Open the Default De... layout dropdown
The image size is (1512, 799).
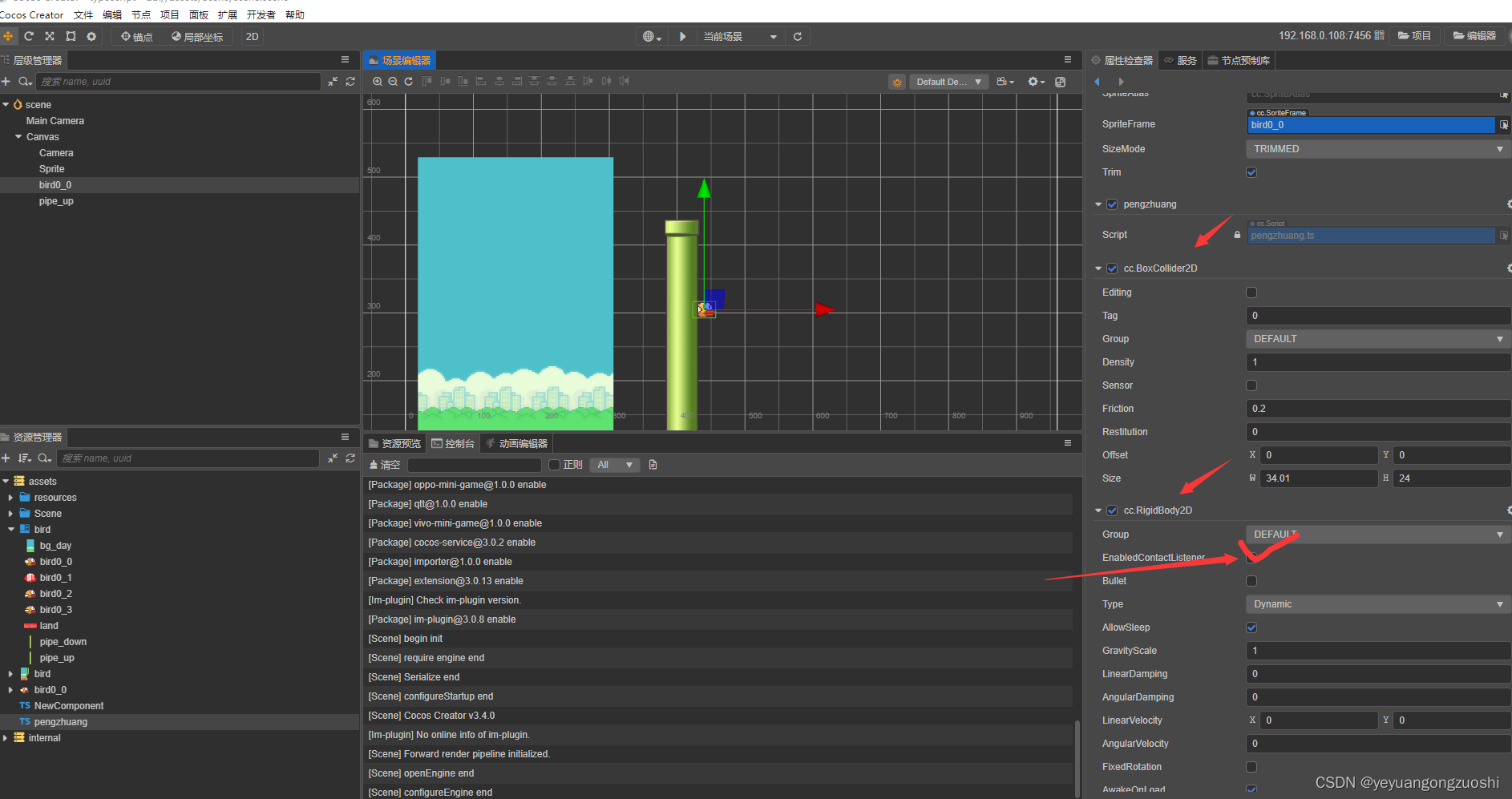click(x=949, y=82)
